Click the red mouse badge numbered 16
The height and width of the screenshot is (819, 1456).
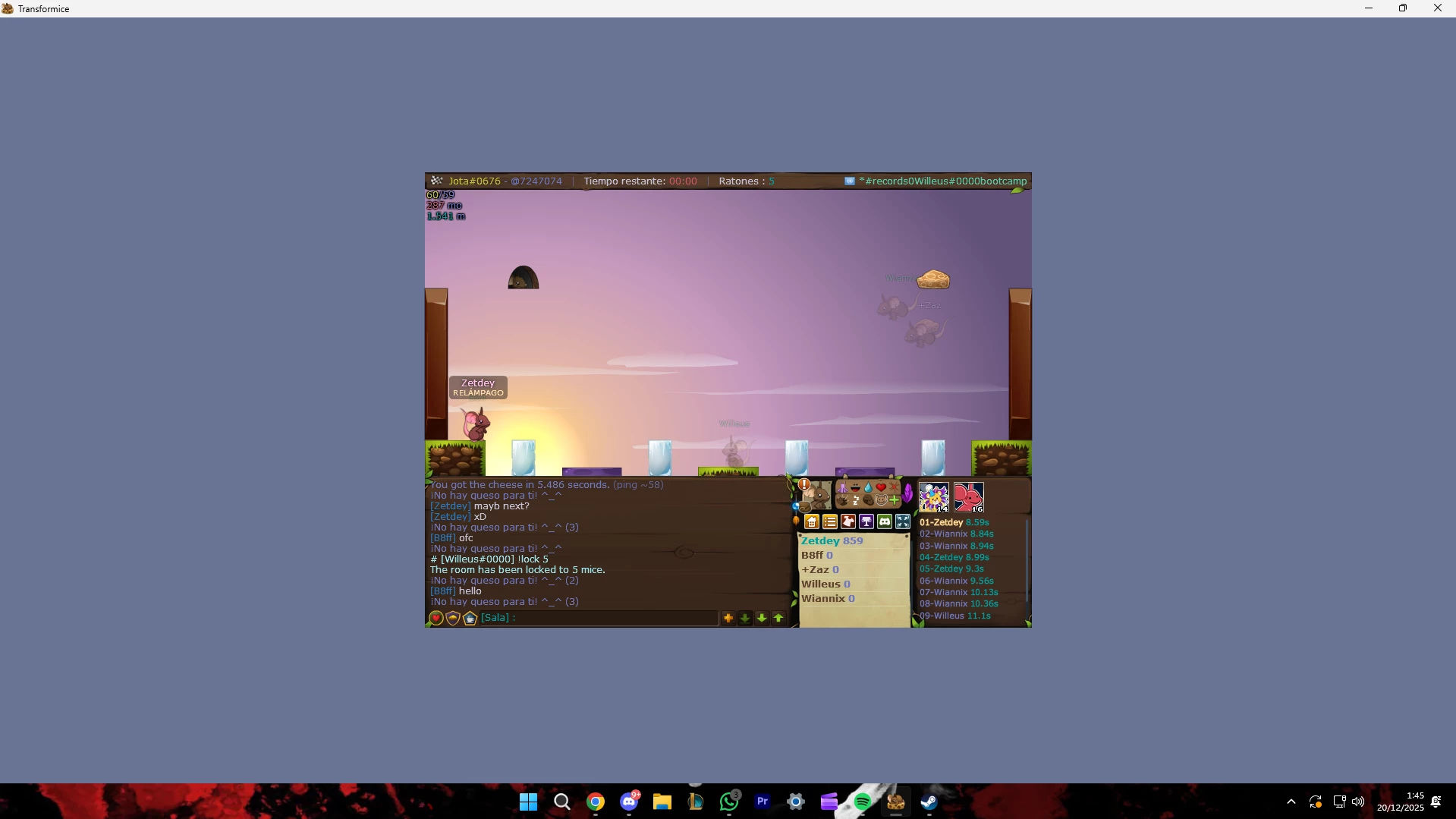pyautogui.click(x=969, y=497)
